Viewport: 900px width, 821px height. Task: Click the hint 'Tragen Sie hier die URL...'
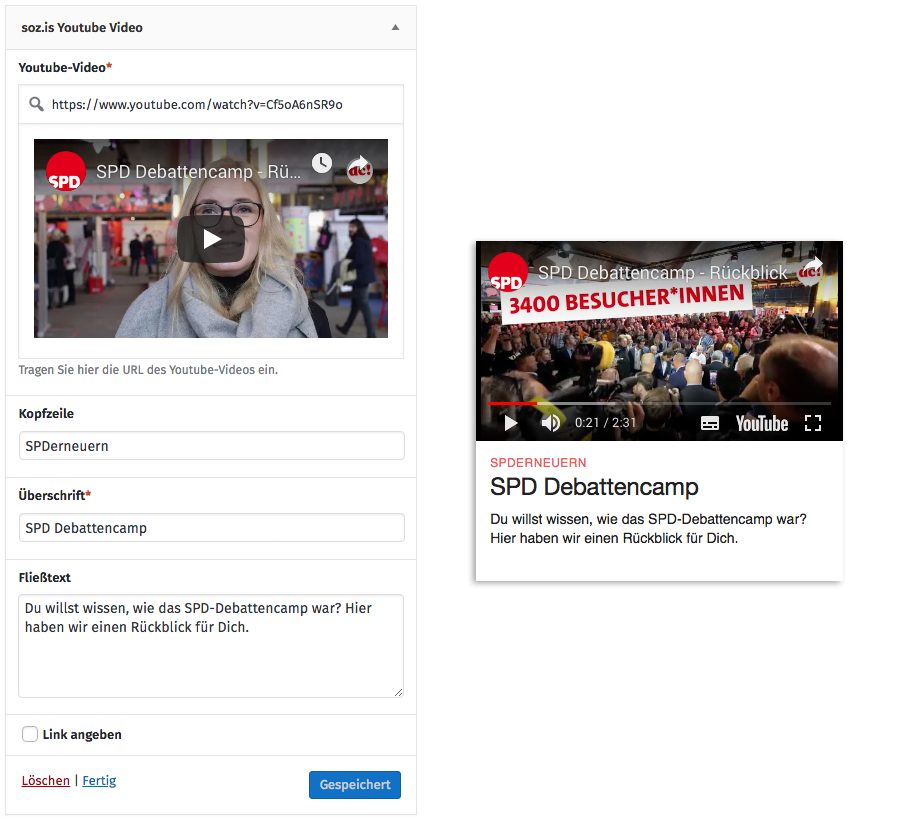148,370
